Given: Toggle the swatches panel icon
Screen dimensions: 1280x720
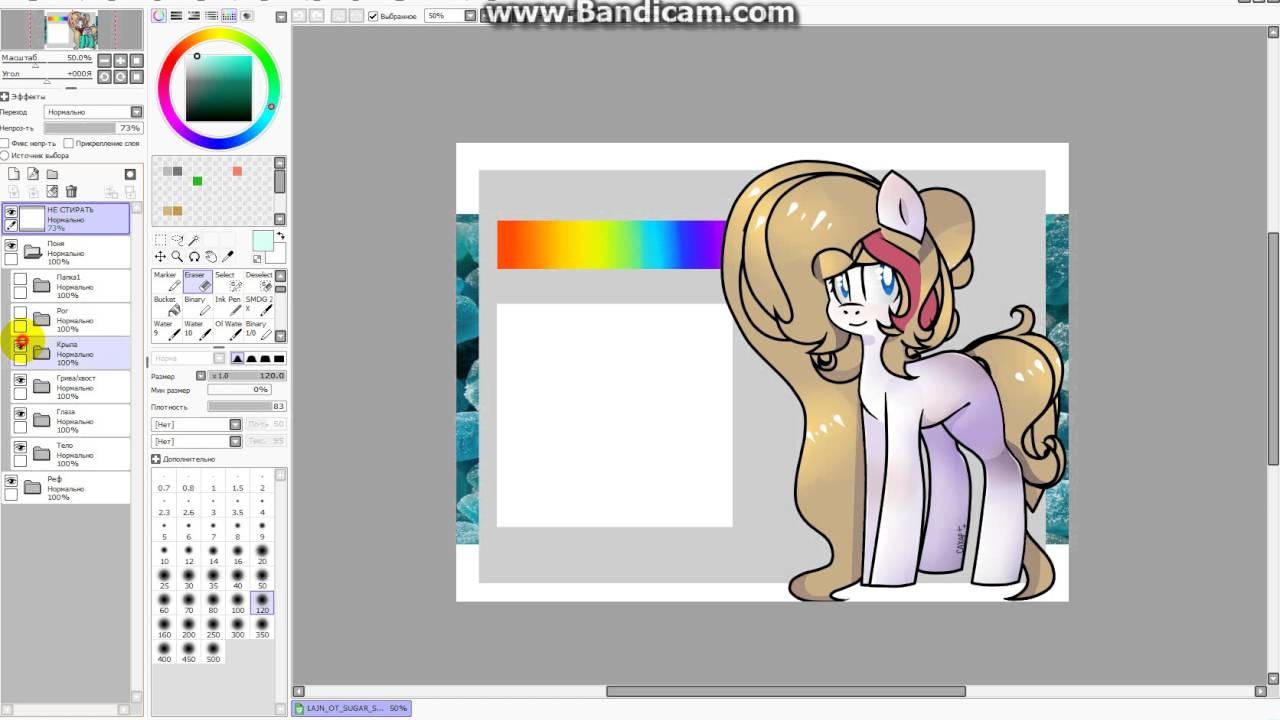Looking at the screenshot, I should coord(229,15).
